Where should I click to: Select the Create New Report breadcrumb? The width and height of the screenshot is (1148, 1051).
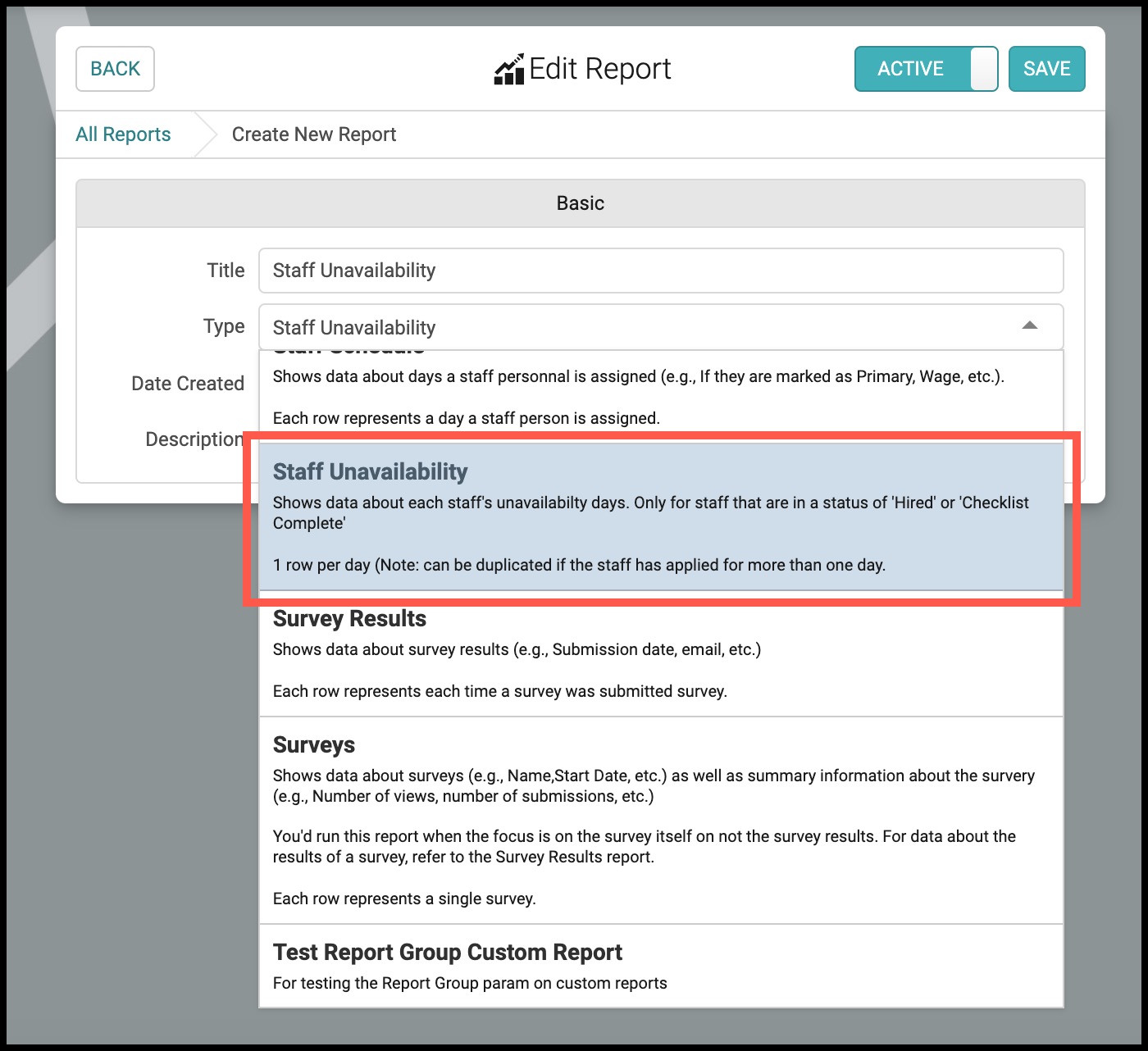[x=314, y=134]
